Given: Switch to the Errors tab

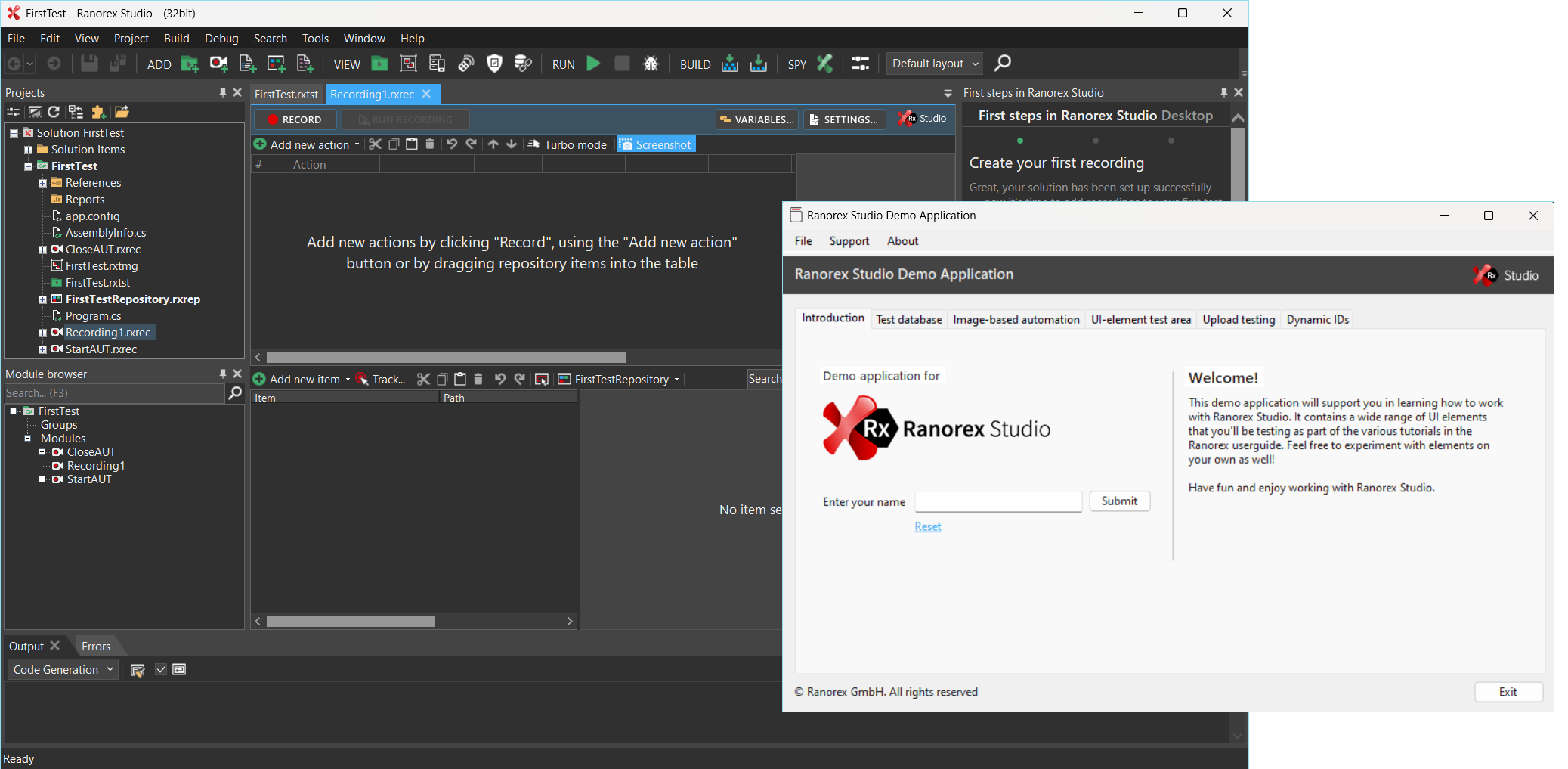Looking at the screenshot, I should pyautogui.click(x=96, y=646).
